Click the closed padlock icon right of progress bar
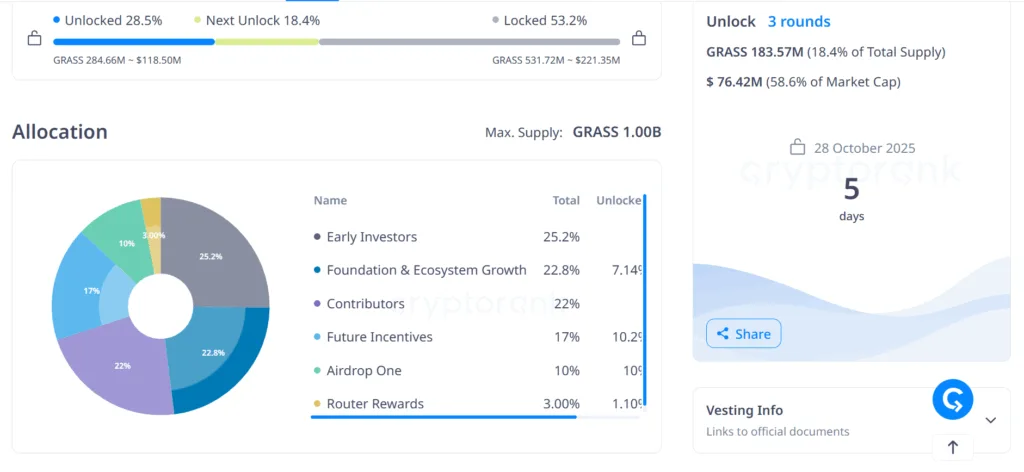Image resolution: width=1024 pixels, height=472 pixels. (639, 39)
